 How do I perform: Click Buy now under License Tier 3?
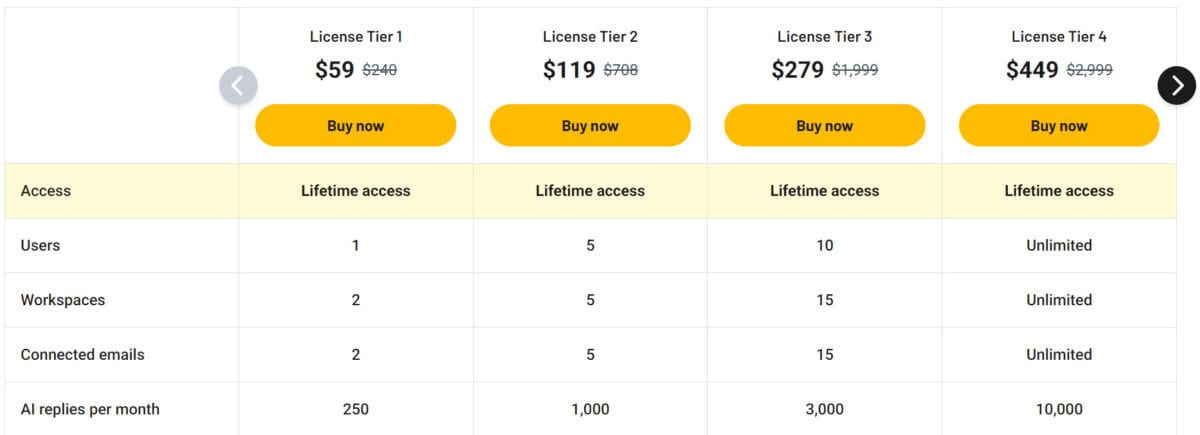pyautogui.click(x=825, y=126)
